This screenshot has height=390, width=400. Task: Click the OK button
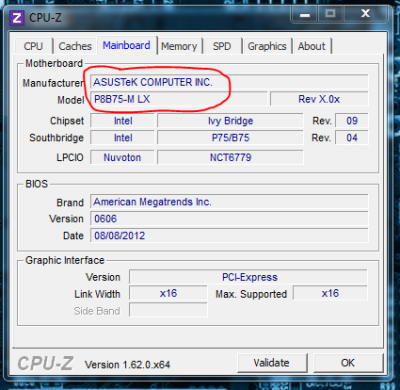click(x=348, y=363)
